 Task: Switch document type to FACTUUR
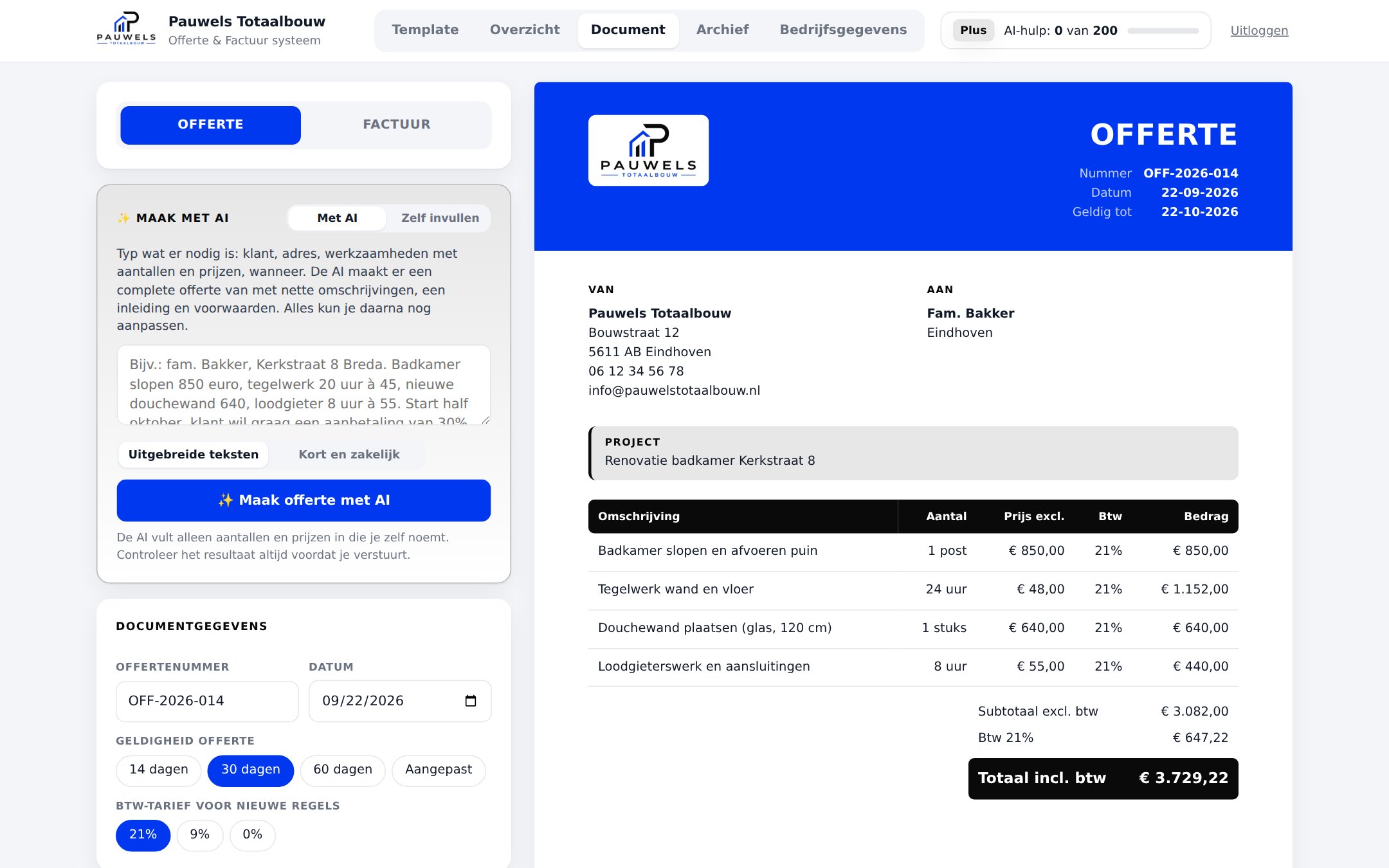pyautogui.click(x=397, y=125)
